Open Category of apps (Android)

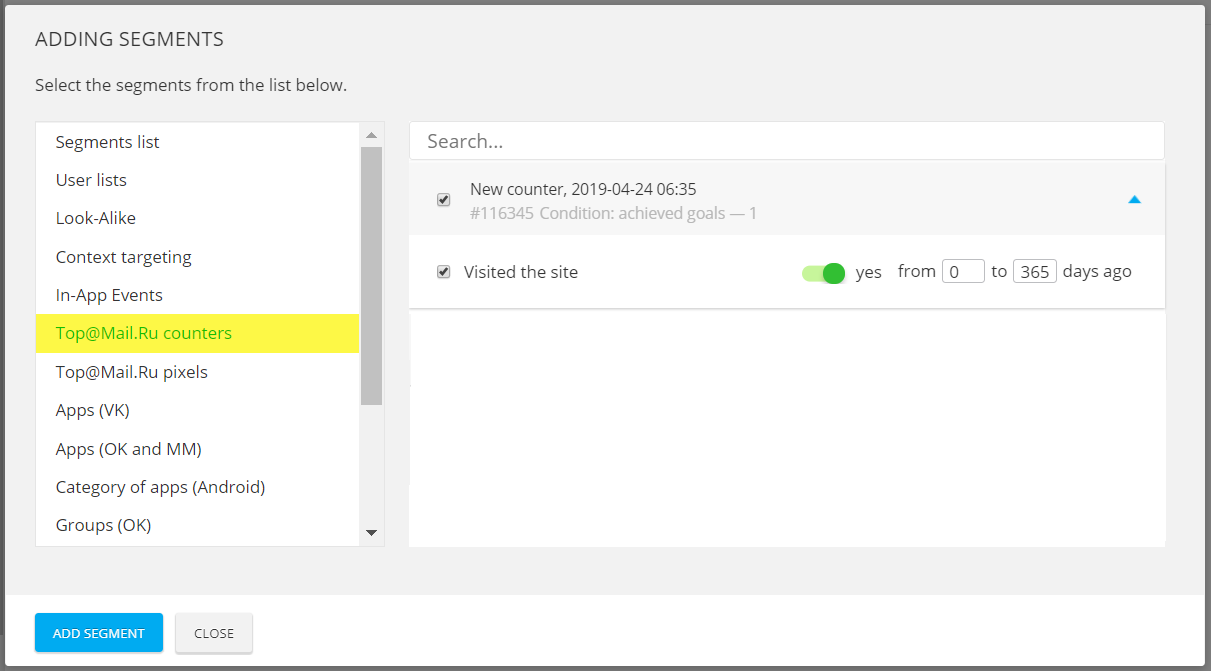click(x=160, y=487)
